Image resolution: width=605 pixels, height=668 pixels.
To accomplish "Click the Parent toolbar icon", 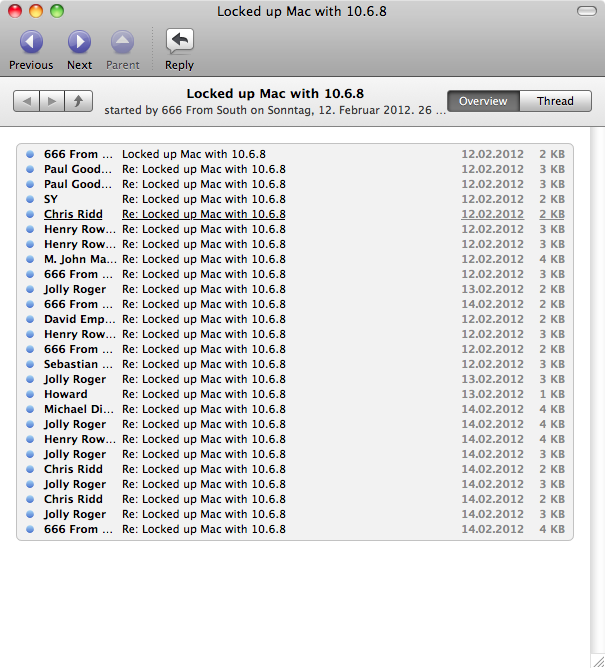I will (122, 42).
